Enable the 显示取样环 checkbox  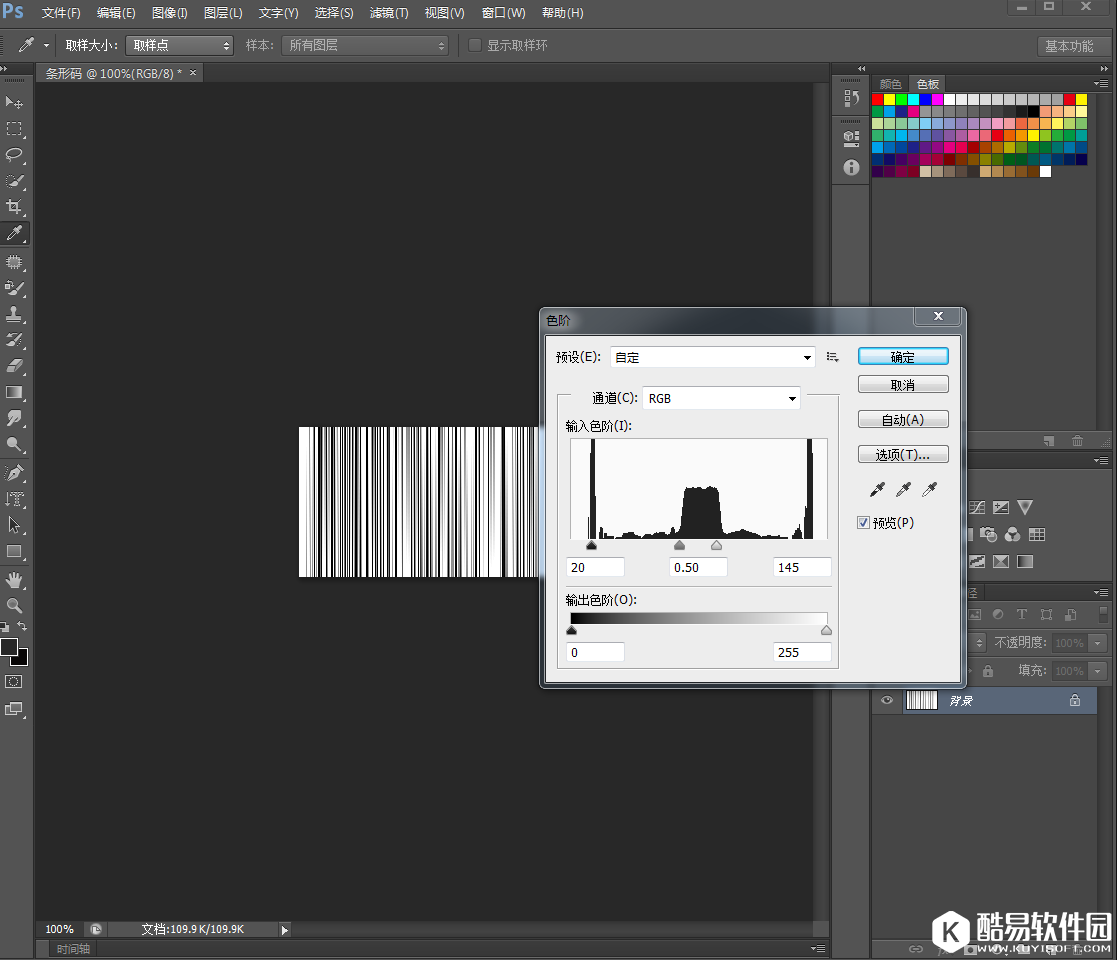[475, 45]
